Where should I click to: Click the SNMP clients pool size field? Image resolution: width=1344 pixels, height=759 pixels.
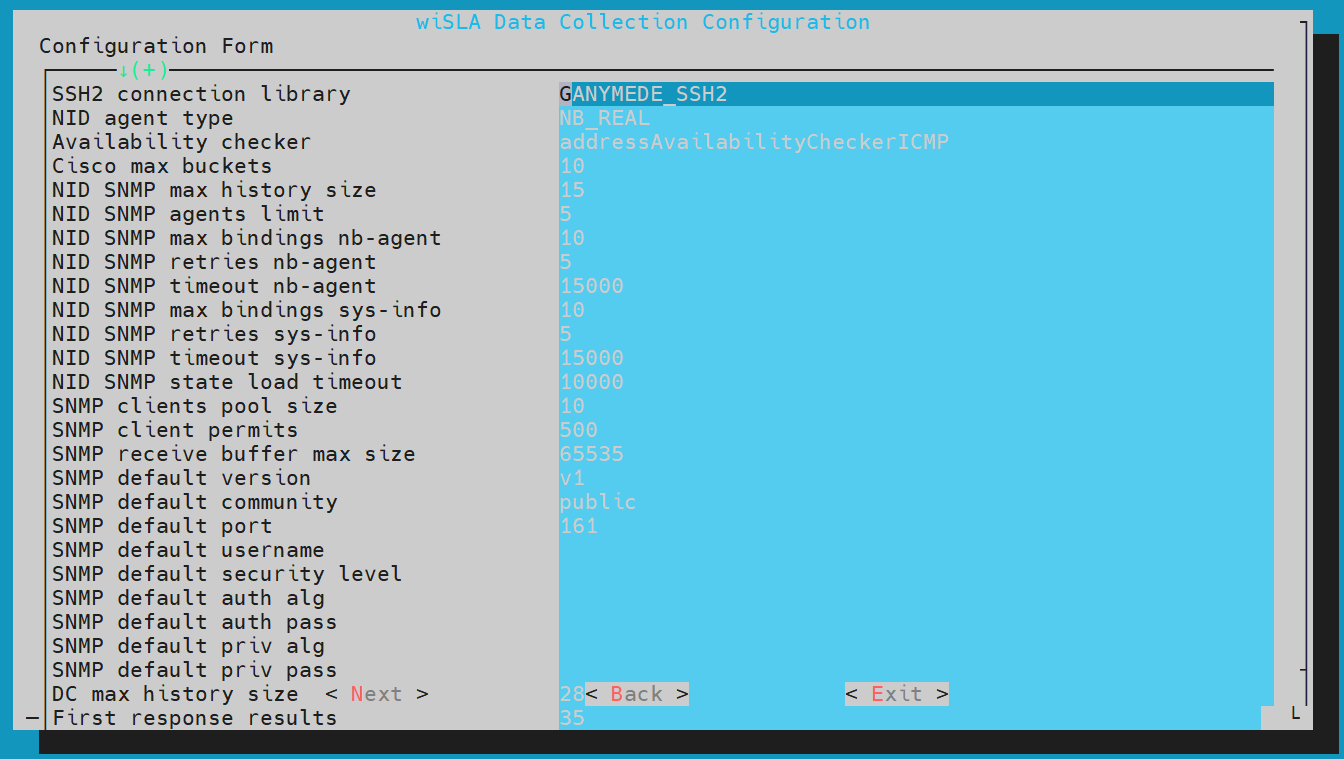point(915,406)
